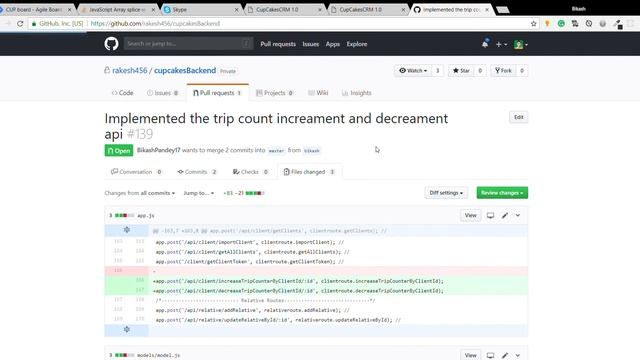Viewport: 640px width, 360px height.
Task: Open Issues in the top navigation
Action: click(x=311, y=44)
